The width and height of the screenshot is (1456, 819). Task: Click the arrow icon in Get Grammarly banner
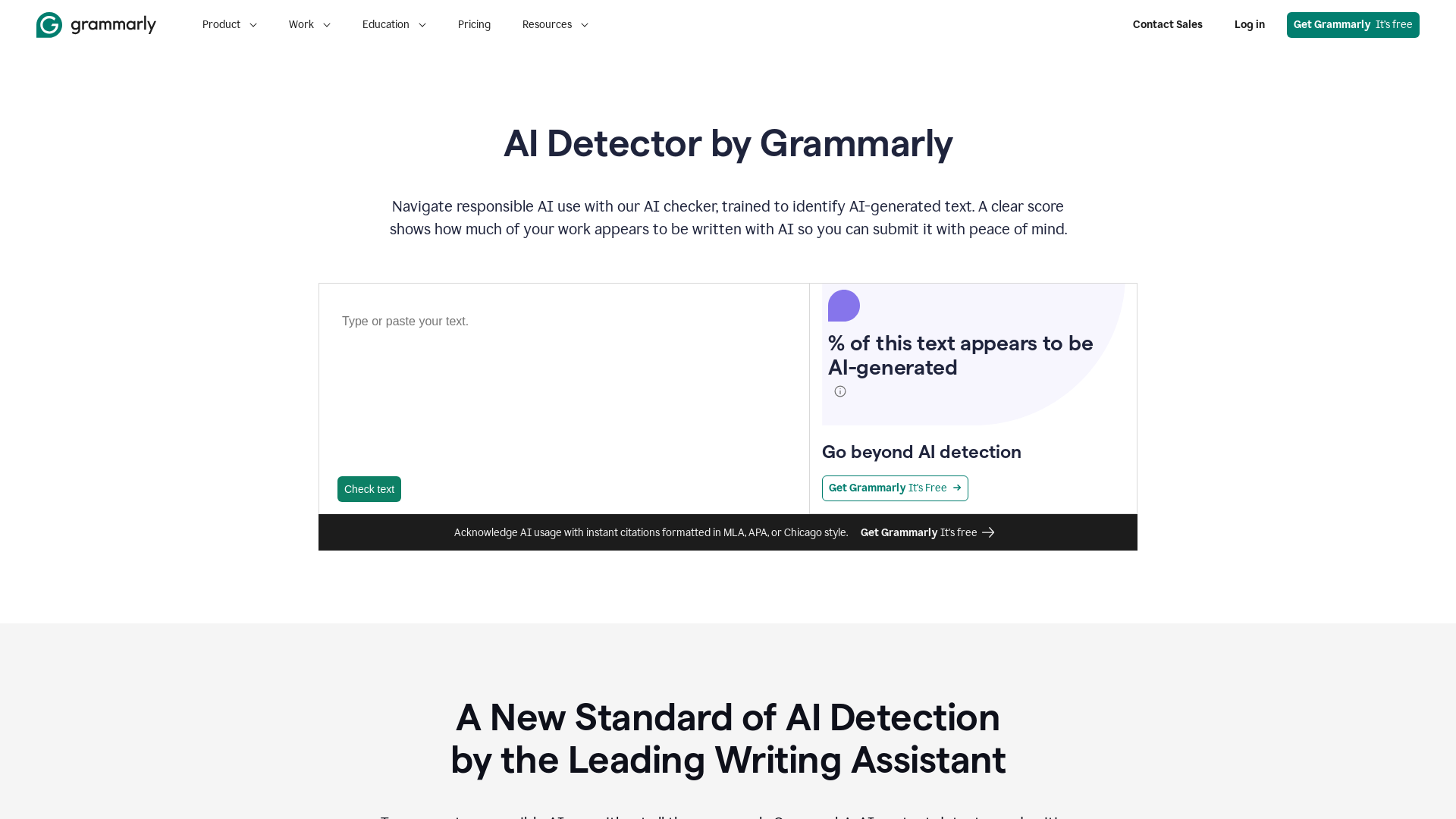(989, 531)
